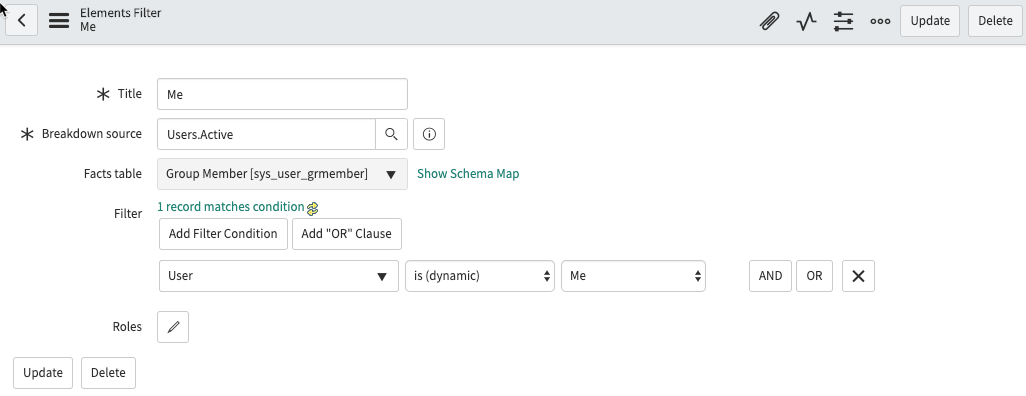
Task: Open the User field selector dropdown
Action: pos(279,276)
